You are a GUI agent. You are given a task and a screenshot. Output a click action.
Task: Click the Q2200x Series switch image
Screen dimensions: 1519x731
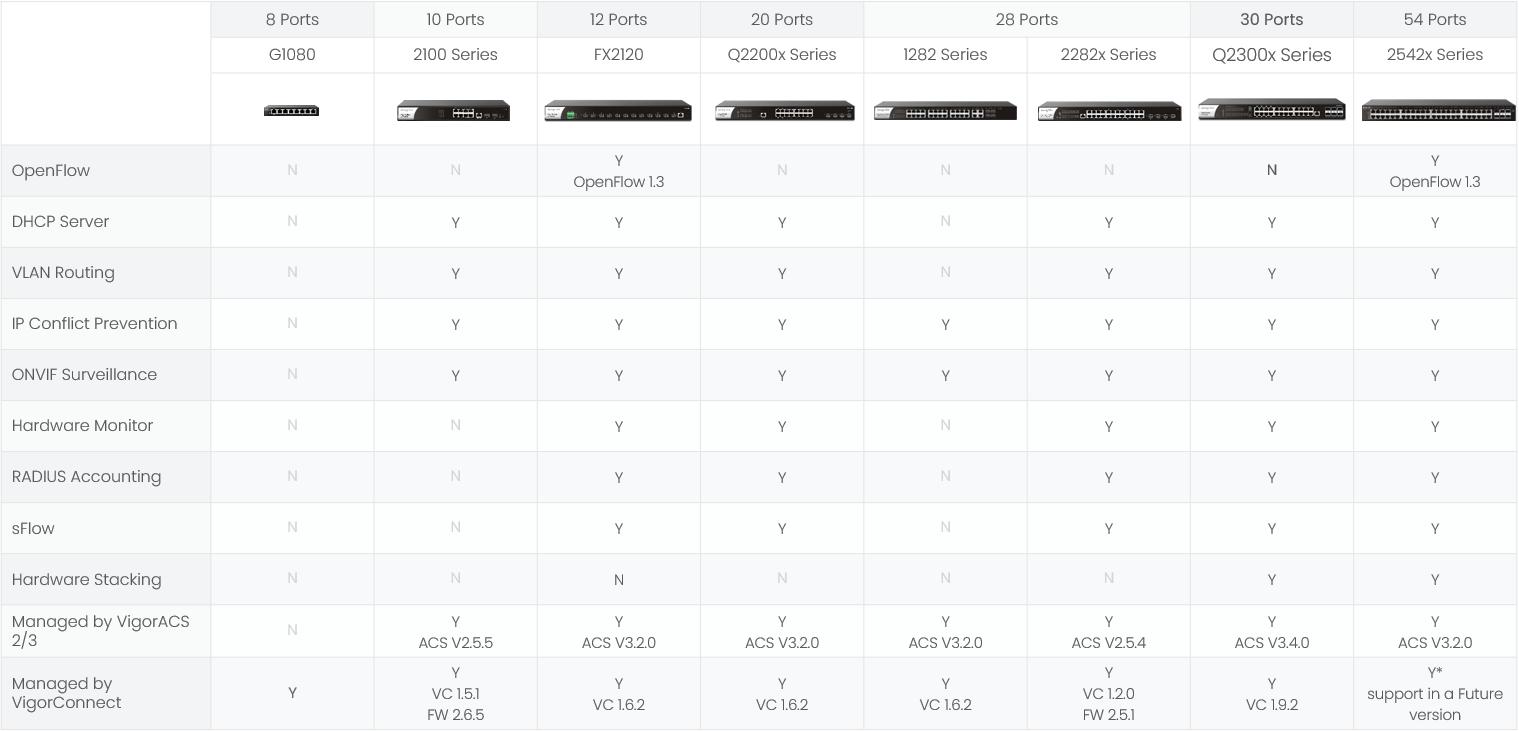pos(784,111)
